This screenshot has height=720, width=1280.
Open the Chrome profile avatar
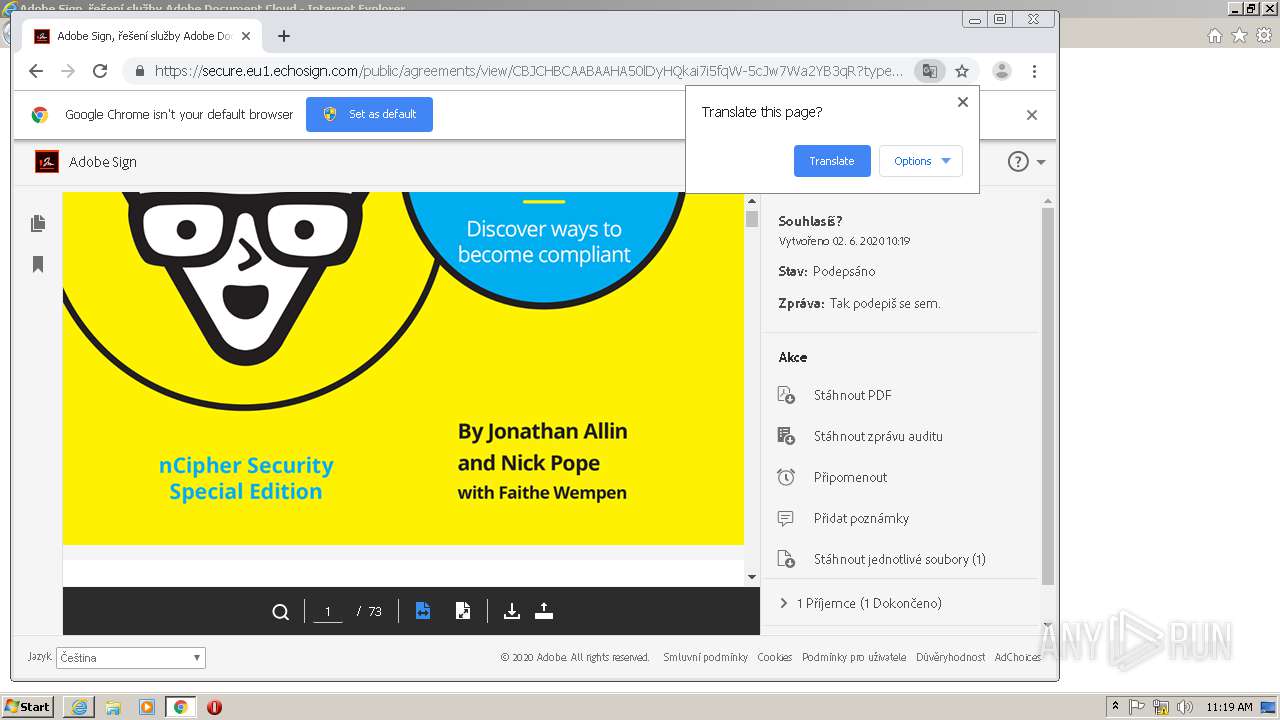tap(1001, 71)
